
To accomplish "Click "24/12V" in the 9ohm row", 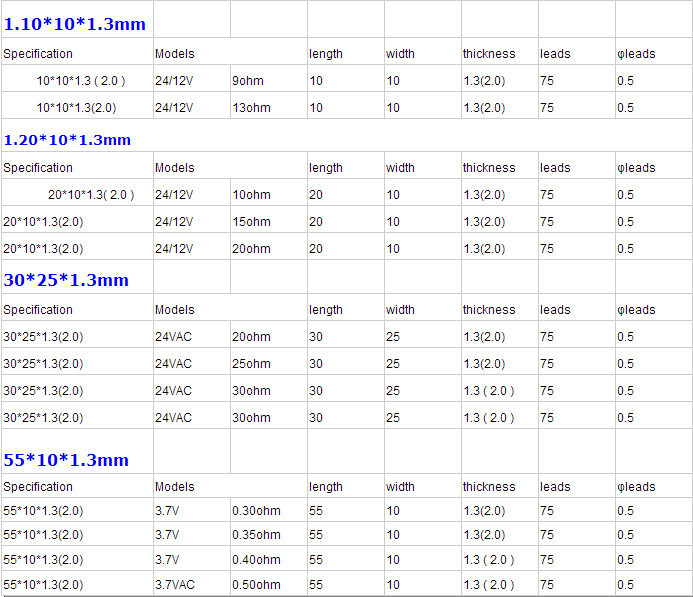I will pyautogui.click(x=174, y=81).
